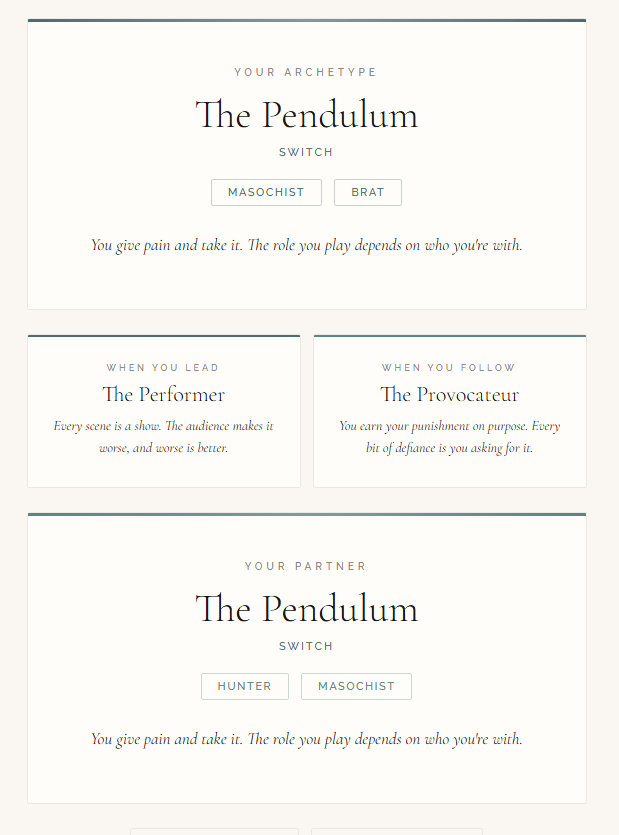Click The Pendulum heading under Your Partner
The image size is (619, 835).
click(x=306, y=609)
